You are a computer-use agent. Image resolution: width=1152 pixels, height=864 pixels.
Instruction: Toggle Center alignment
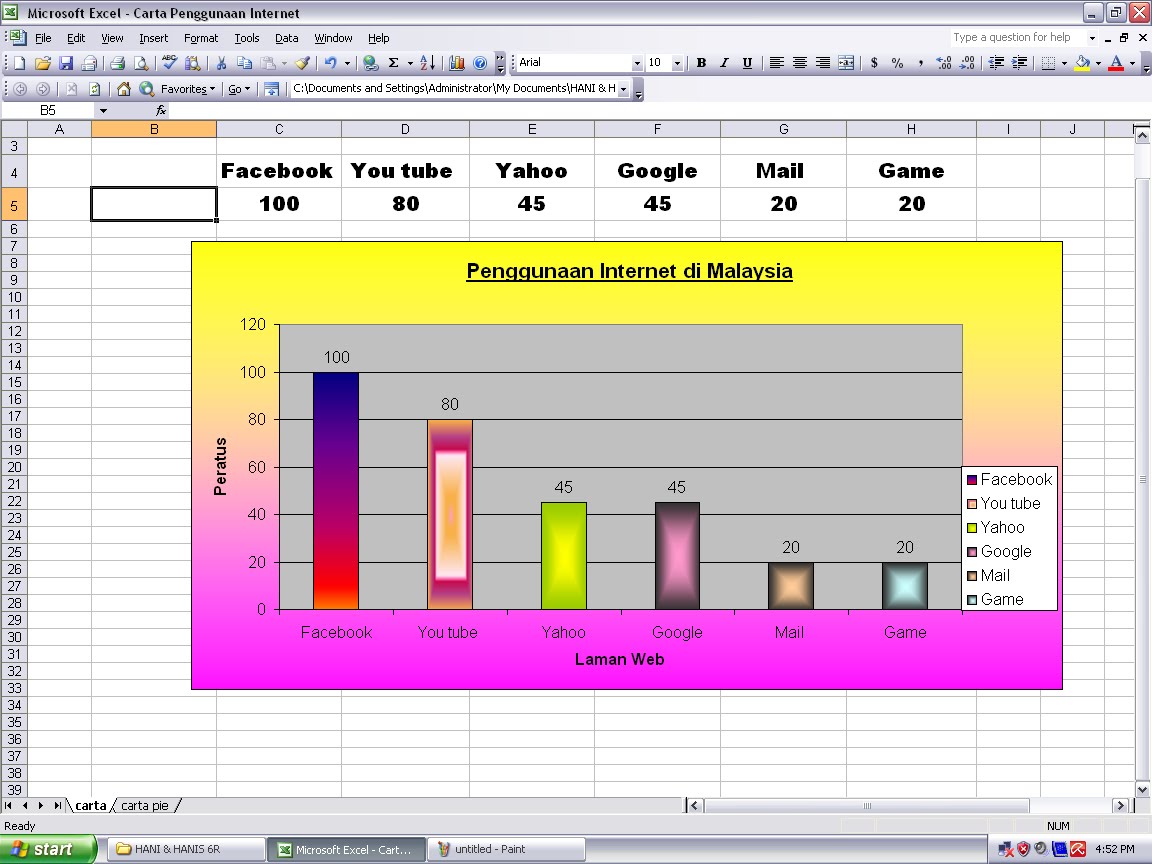click(x=799, y=63)
